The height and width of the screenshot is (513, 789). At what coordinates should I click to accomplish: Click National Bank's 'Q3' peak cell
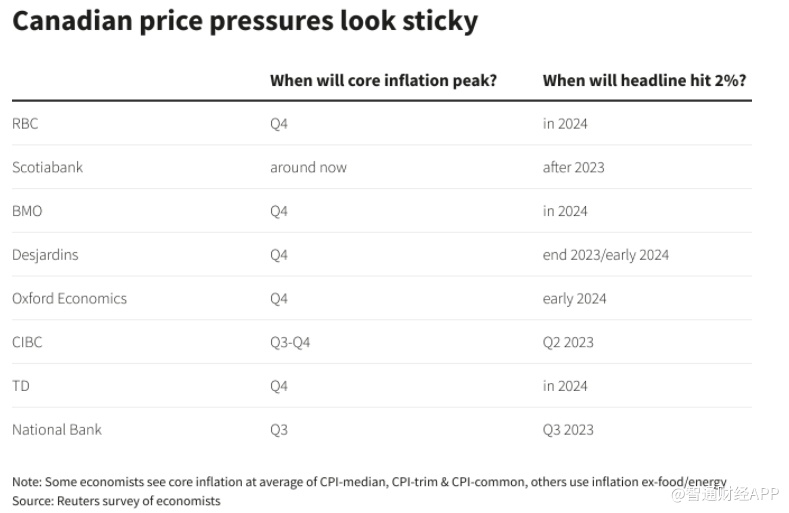pyautogui.click(x=279, y=430)
